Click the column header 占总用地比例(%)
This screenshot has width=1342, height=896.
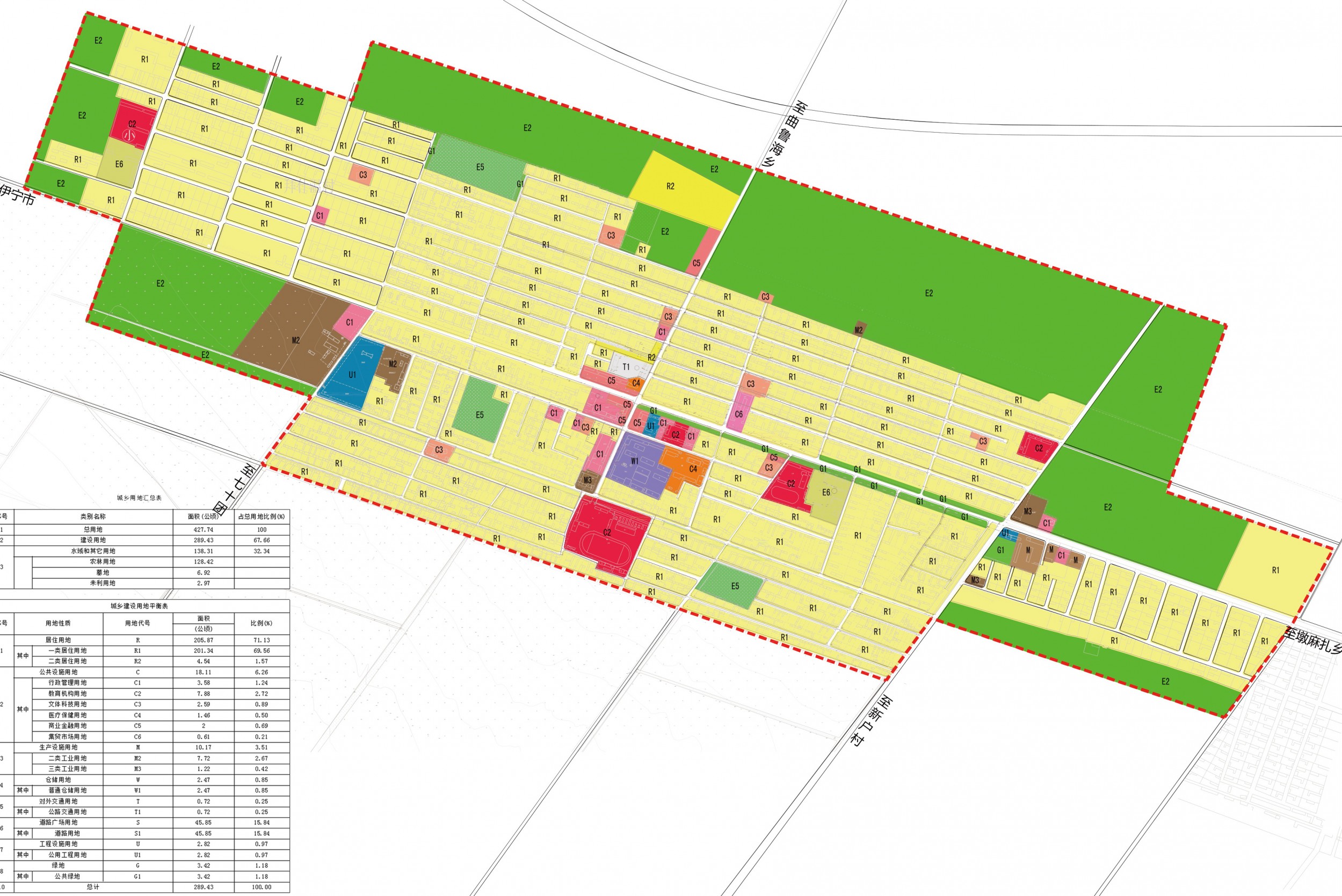coord(261,516)
